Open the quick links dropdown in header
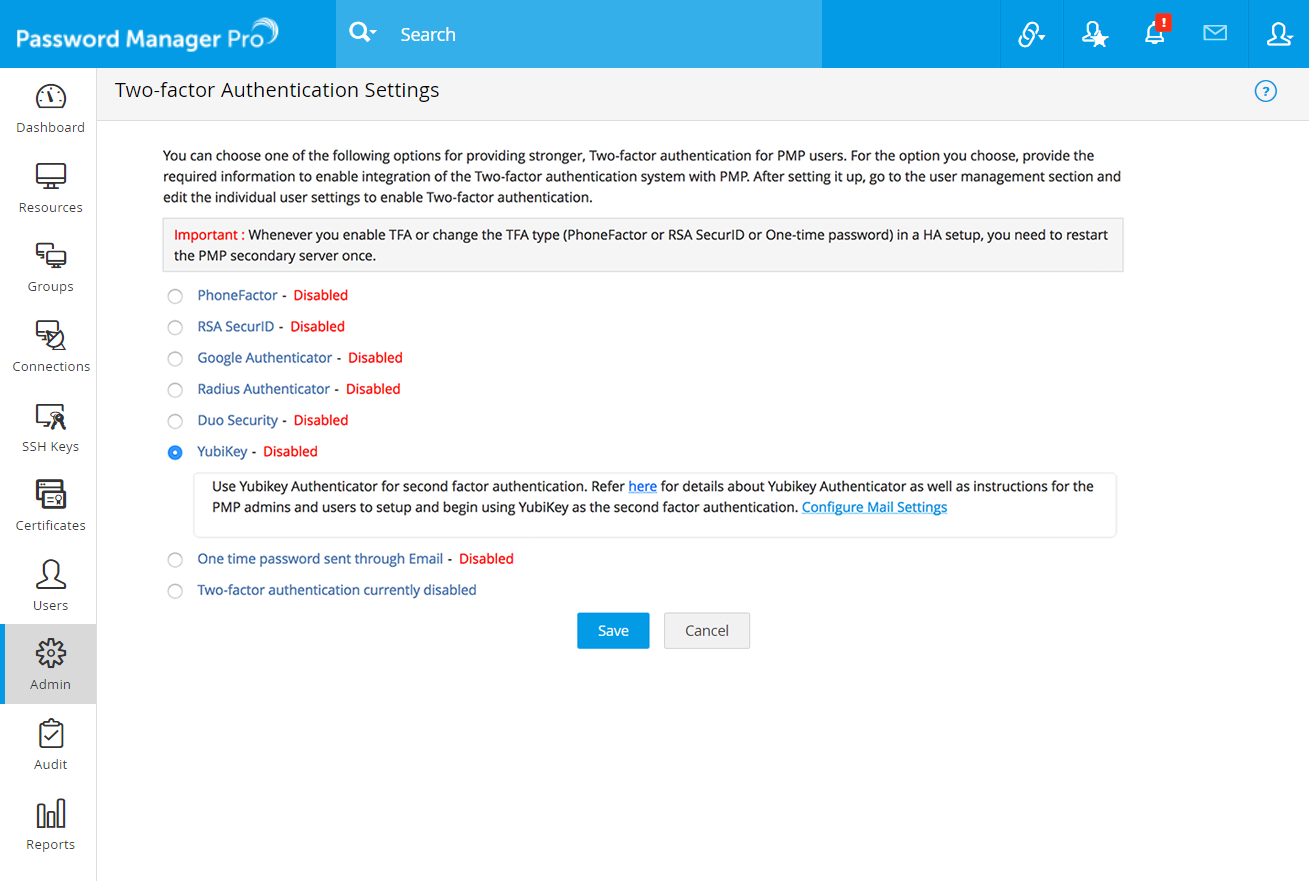The image size is (1309, 881). (x=1031, y=35)
